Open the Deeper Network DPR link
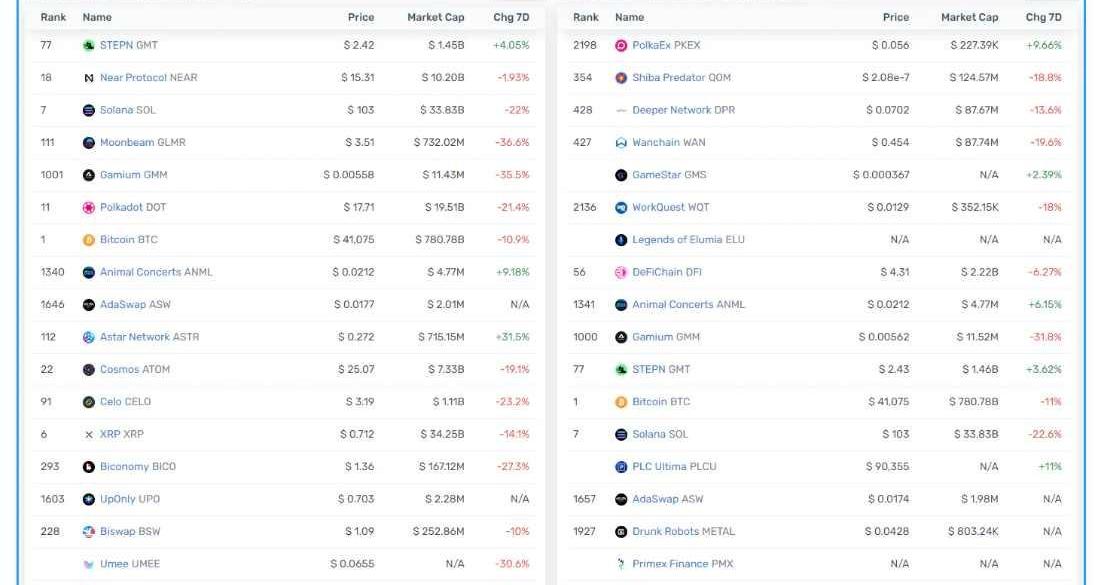Image resolution: width=1096 pixels, height=585 pixels. (683, 110)
